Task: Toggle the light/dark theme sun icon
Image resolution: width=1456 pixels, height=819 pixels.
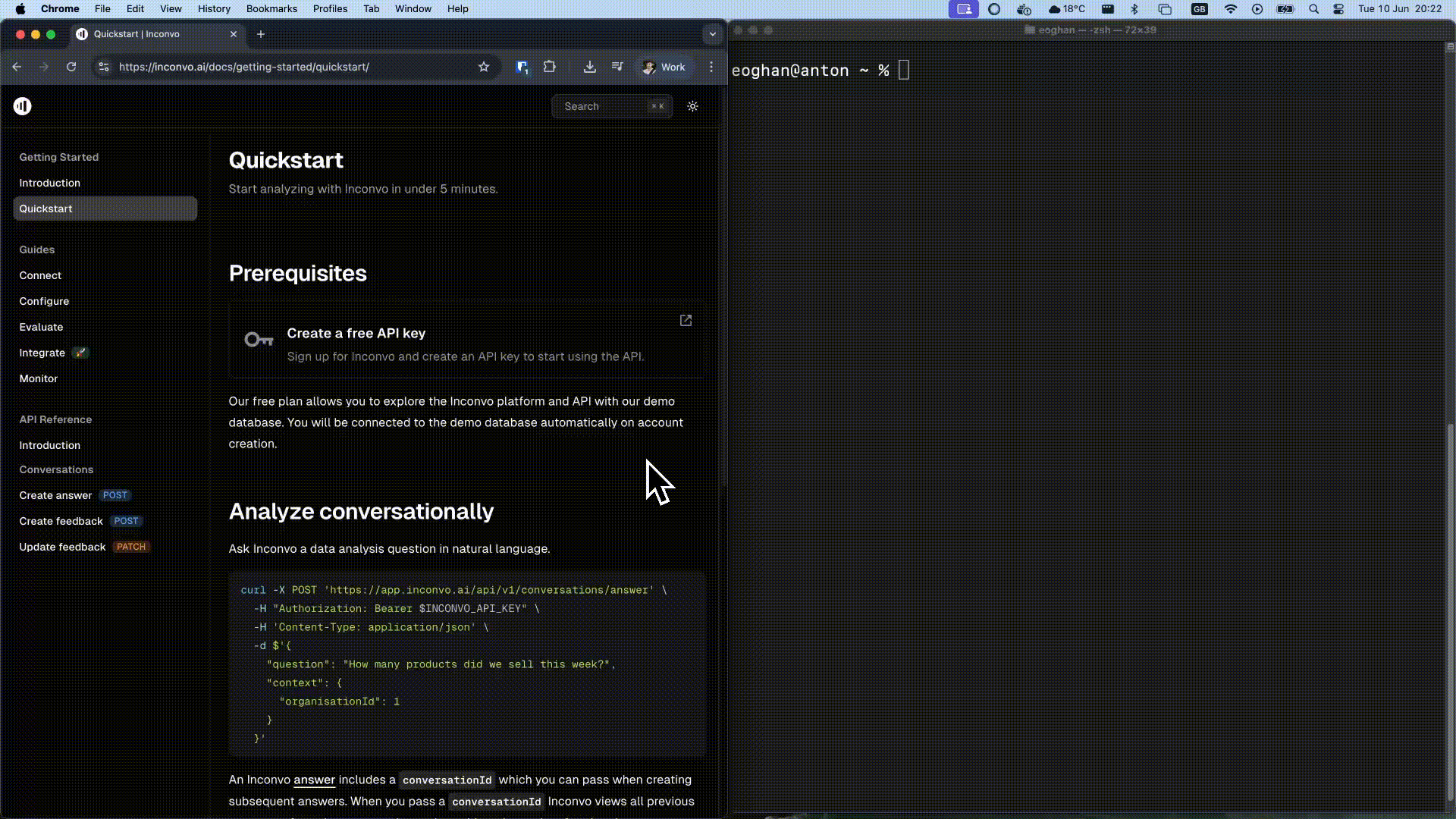Action: click(692, 106)
